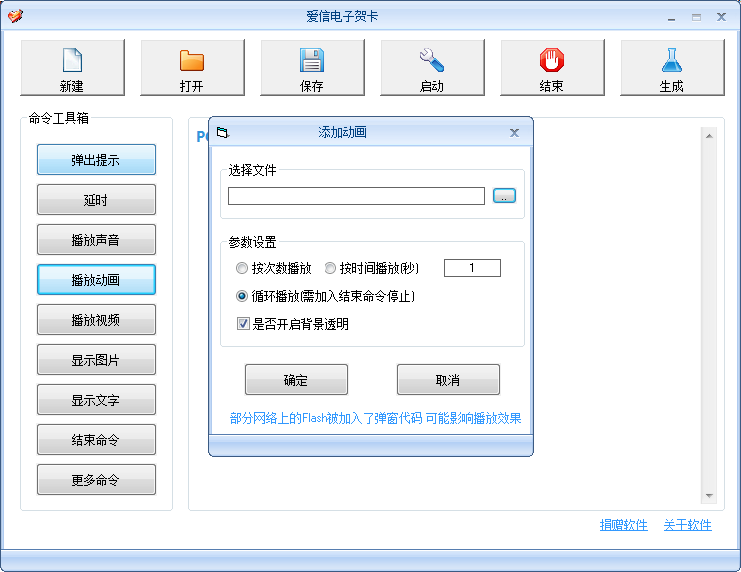Open the 捐赠软件 link
741x572 pixels.
(623, 525)
